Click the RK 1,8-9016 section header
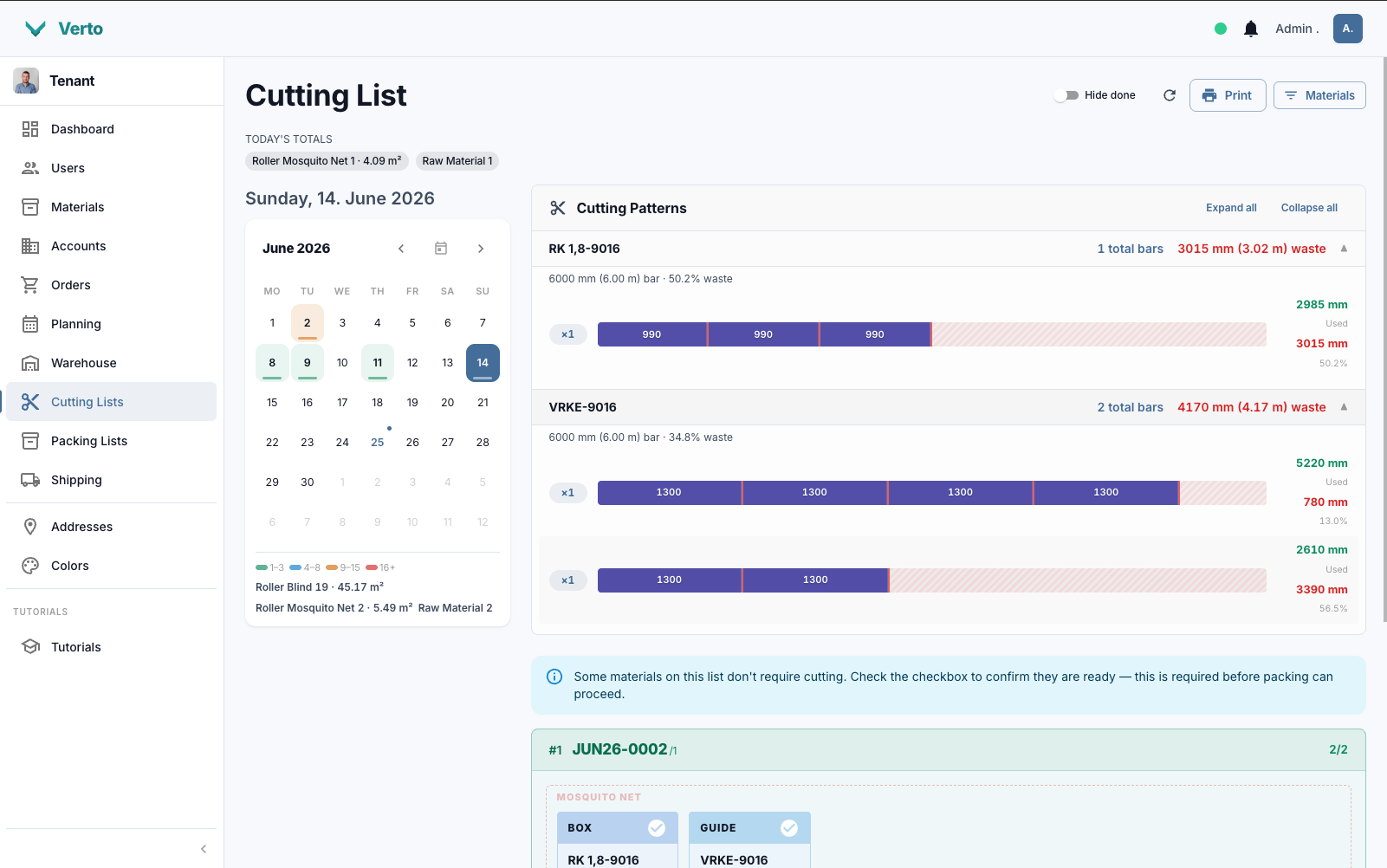Image resolution: width=1387 pixels, height=868 pixels. click(x=949, y=249)
